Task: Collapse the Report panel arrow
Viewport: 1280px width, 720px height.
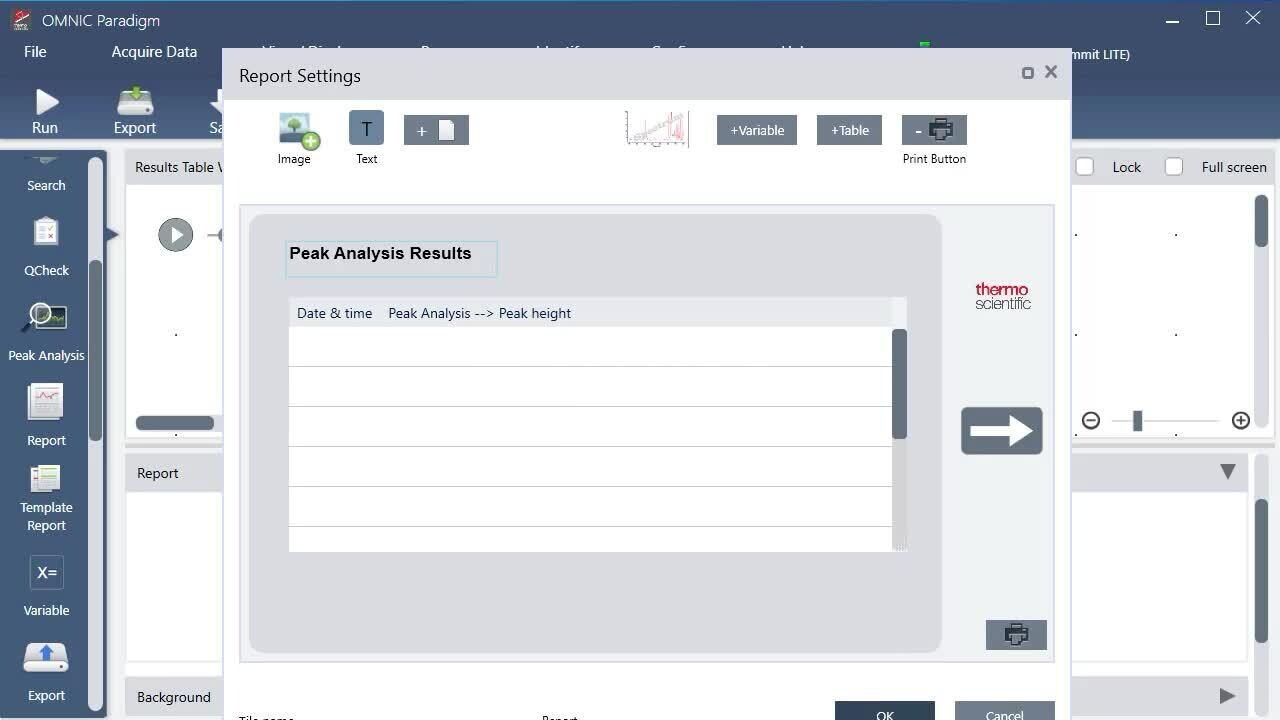Action: [x=1228, y=472]
